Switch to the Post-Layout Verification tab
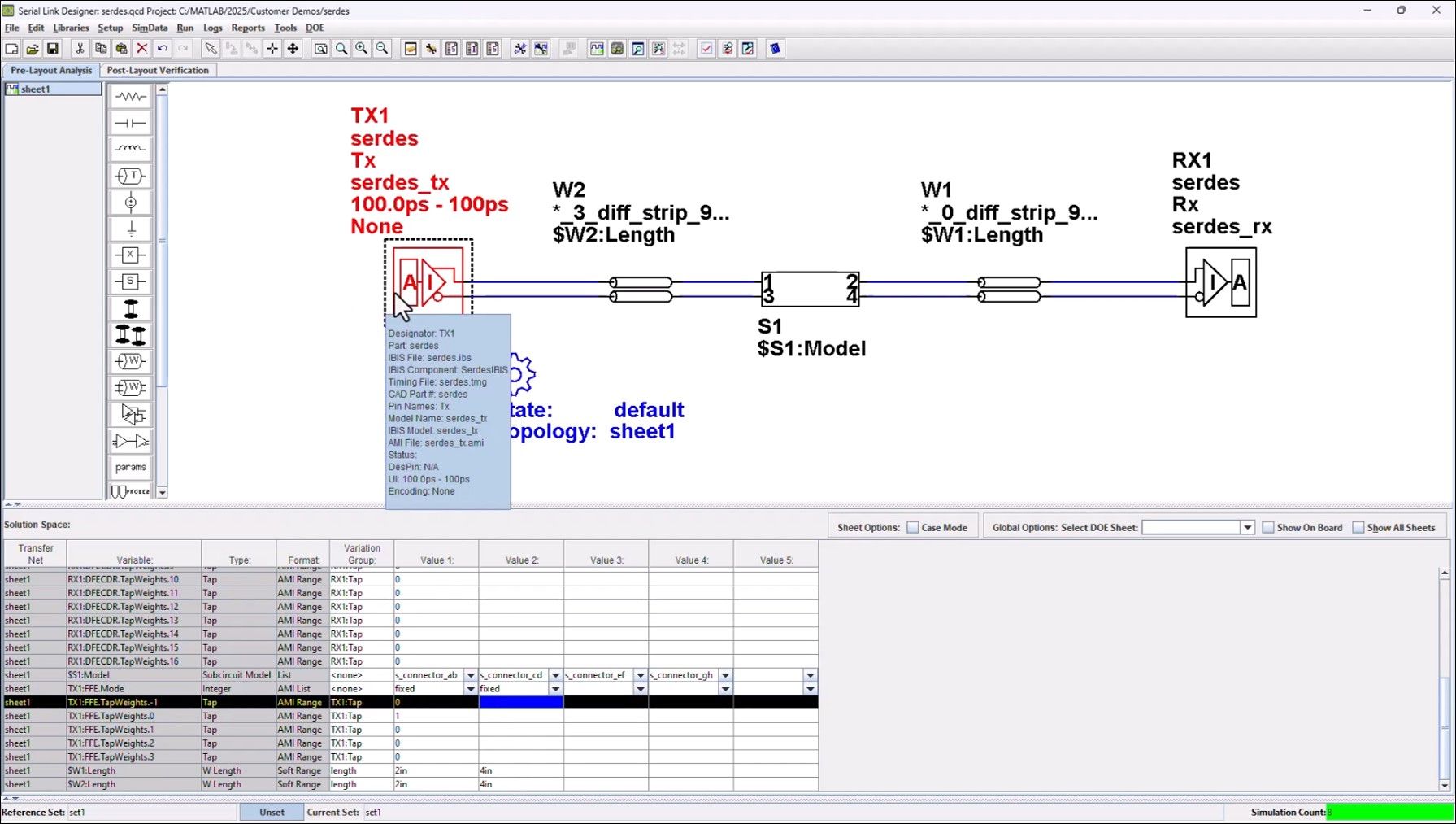This screenshot has height=824, width=1456. tap(159, 70)
